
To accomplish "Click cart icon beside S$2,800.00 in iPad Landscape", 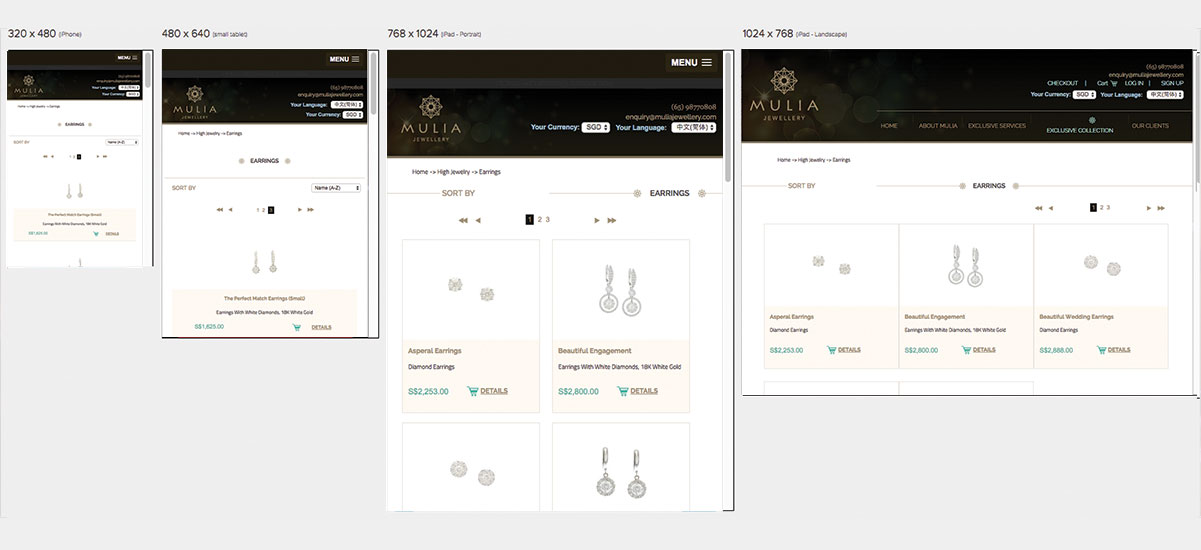I will pos(966,350).
